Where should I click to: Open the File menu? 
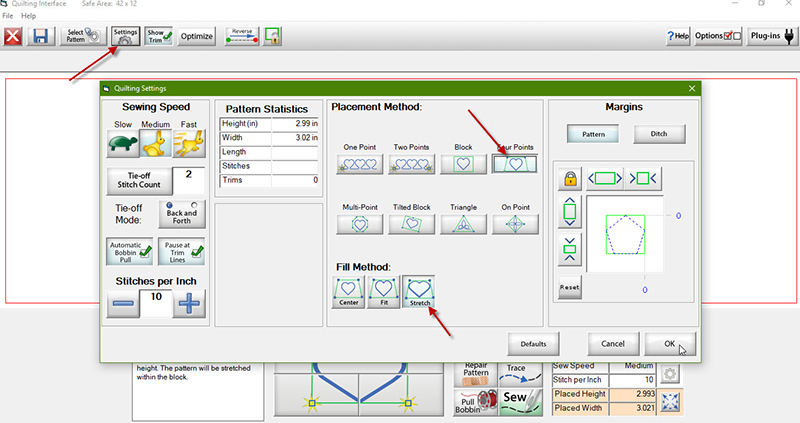click(x=9, y=17)
